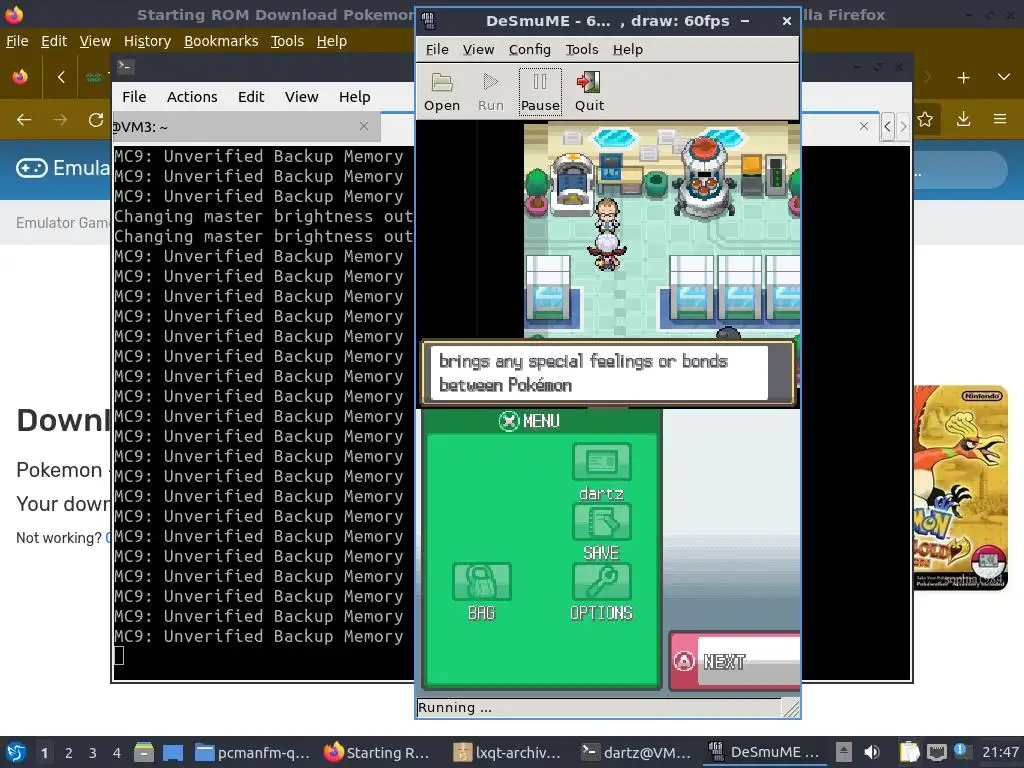
Task: Tap the OPTIONS wrench icon
Action: pyautogui.click(x=601, y=582)
